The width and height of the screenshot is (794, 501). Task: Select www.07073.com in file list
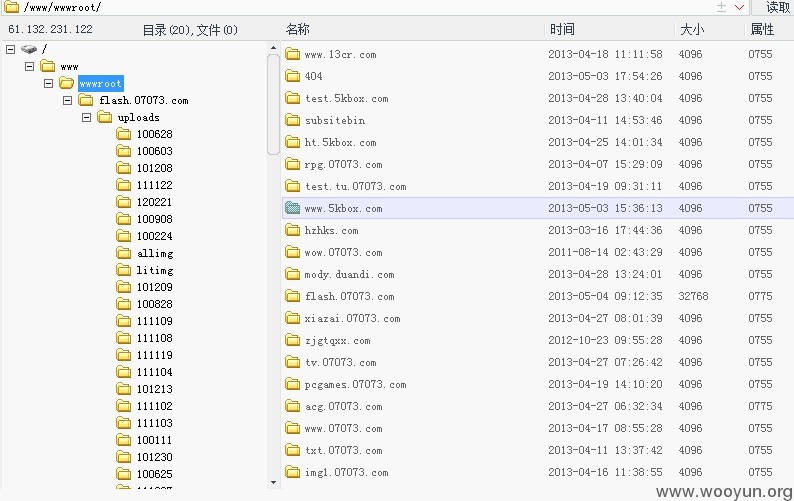[x=343, y=428]
